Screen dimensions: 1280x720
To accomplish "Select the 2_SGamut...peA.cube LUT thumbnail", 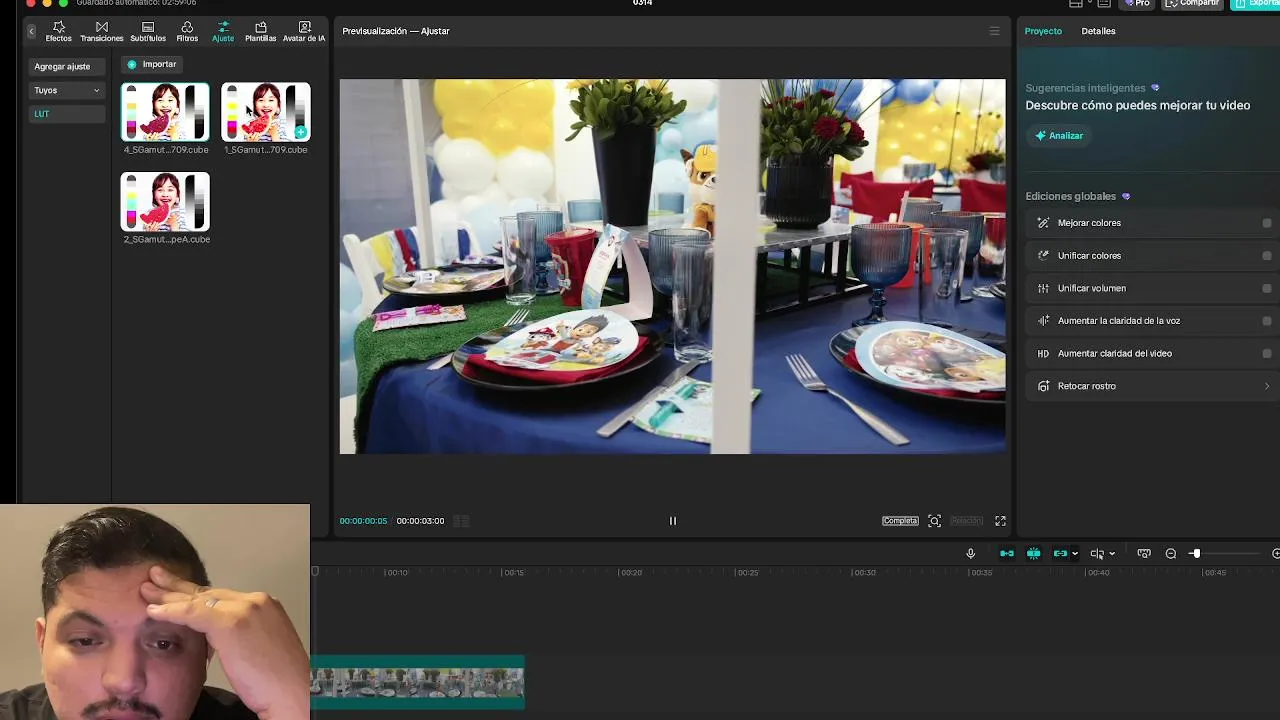I will point(165,201).
